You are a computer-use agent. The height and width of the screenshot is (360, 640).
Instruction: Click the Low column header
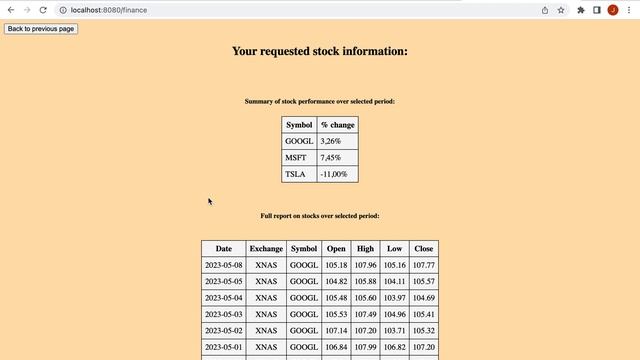[x=394, y=249]
